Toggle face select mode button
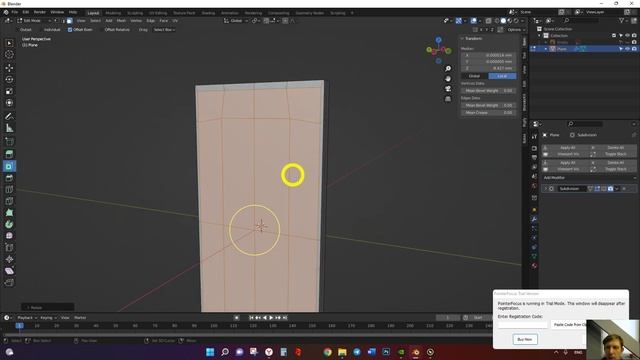640x360 pixels. [70, 20]
